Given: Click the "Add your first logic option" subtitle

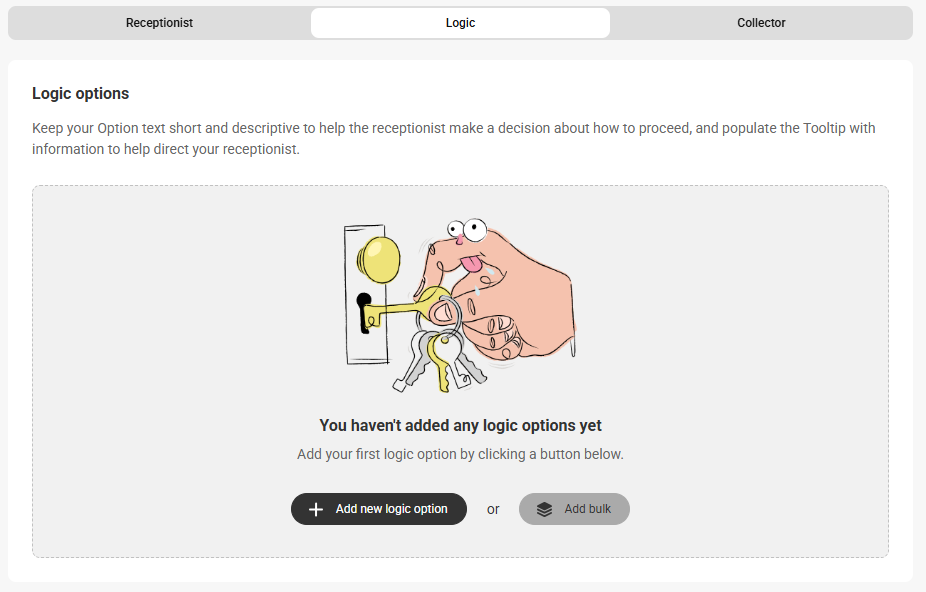Looking at the screenshot, I should pos(460,454).
